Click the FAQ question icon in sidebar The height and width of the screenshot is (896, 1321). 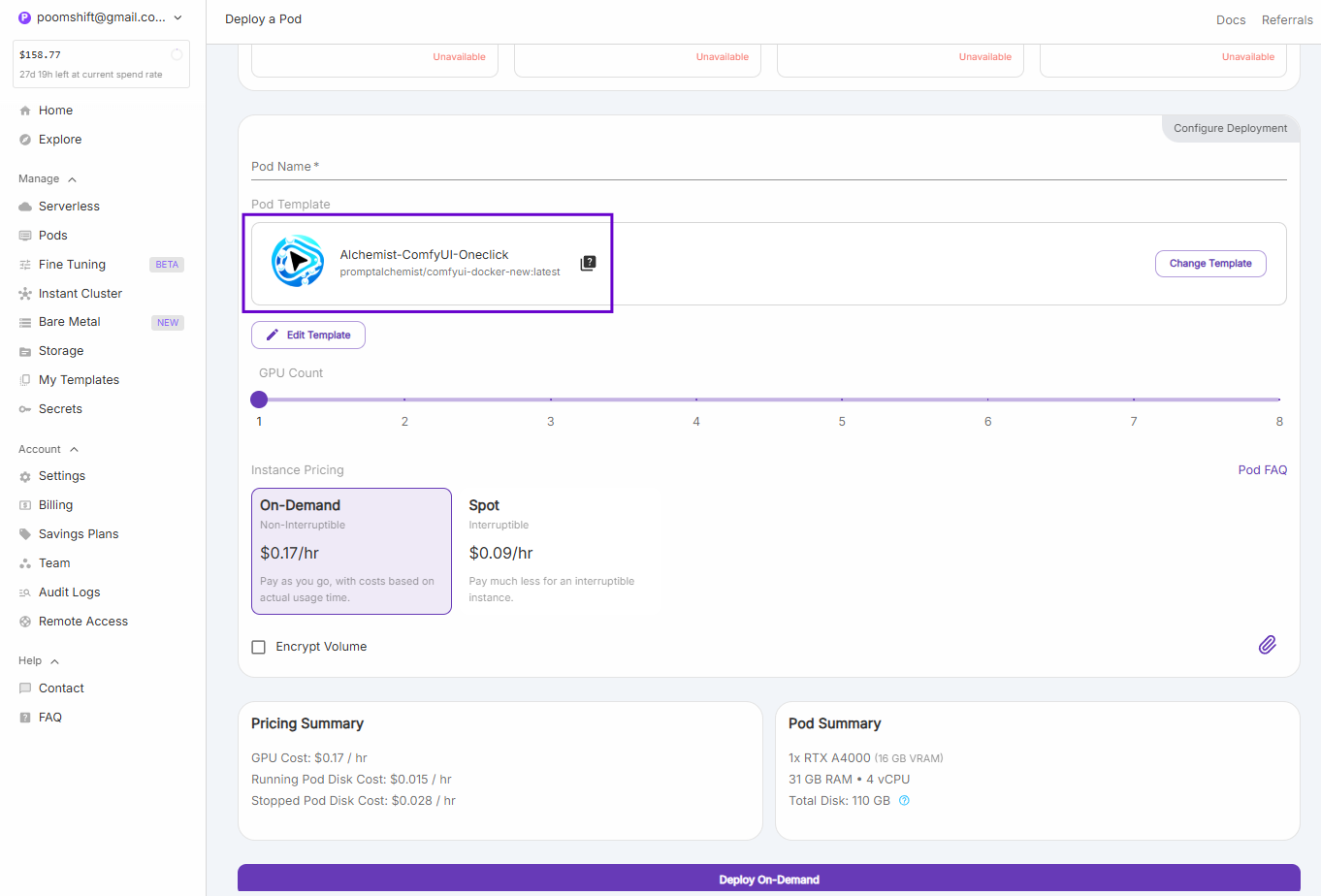pos(25,718)
